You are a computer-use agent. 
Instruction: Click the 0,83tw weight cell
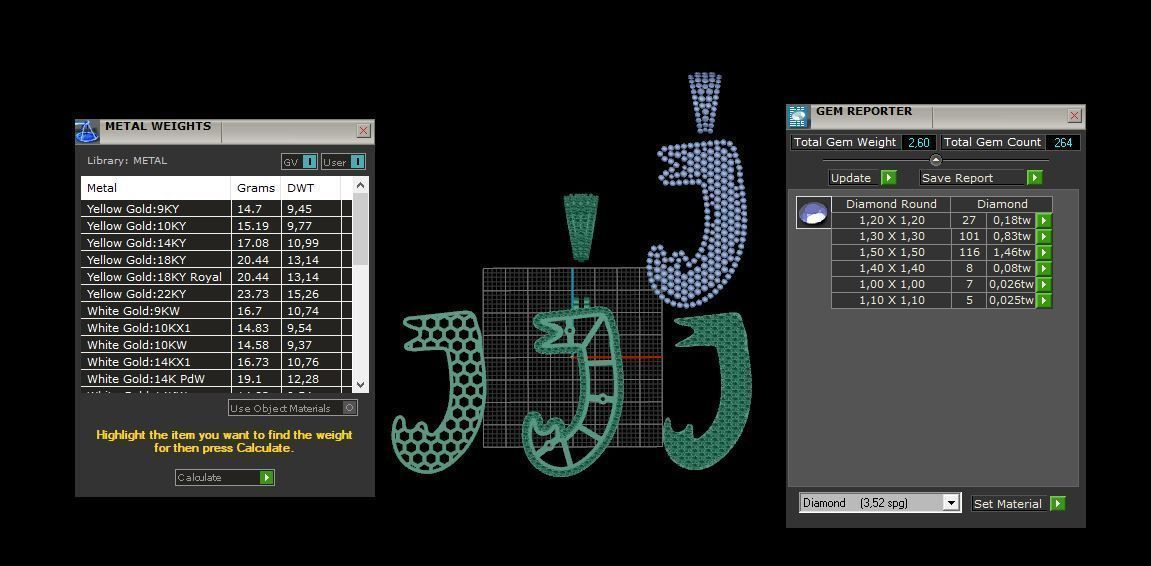pos(1011,236)
